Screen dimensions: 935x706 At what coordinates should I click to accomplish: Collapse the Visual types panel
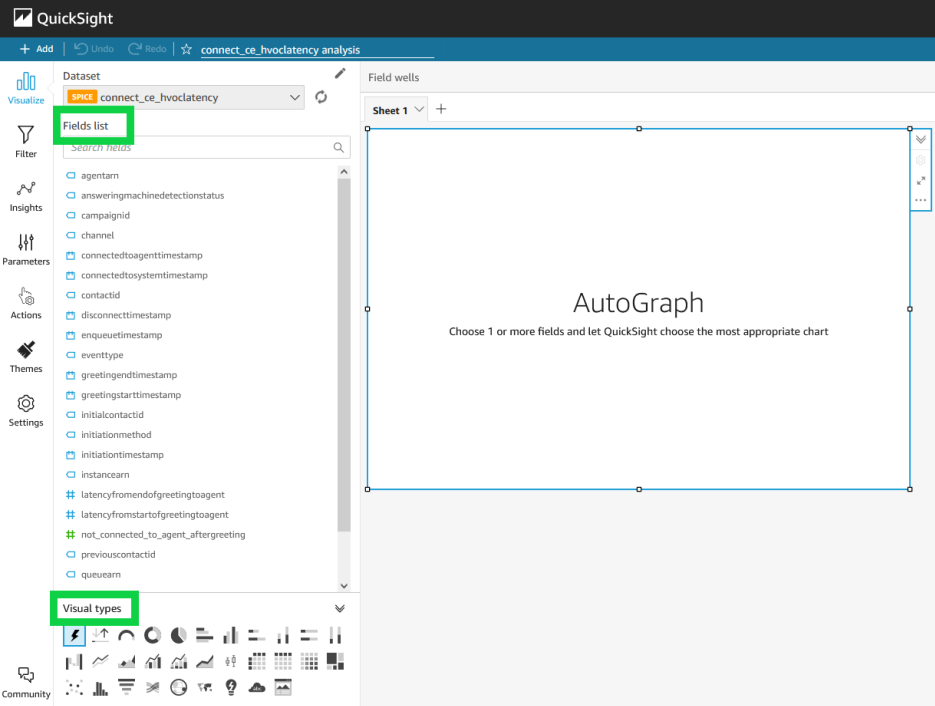339,607
